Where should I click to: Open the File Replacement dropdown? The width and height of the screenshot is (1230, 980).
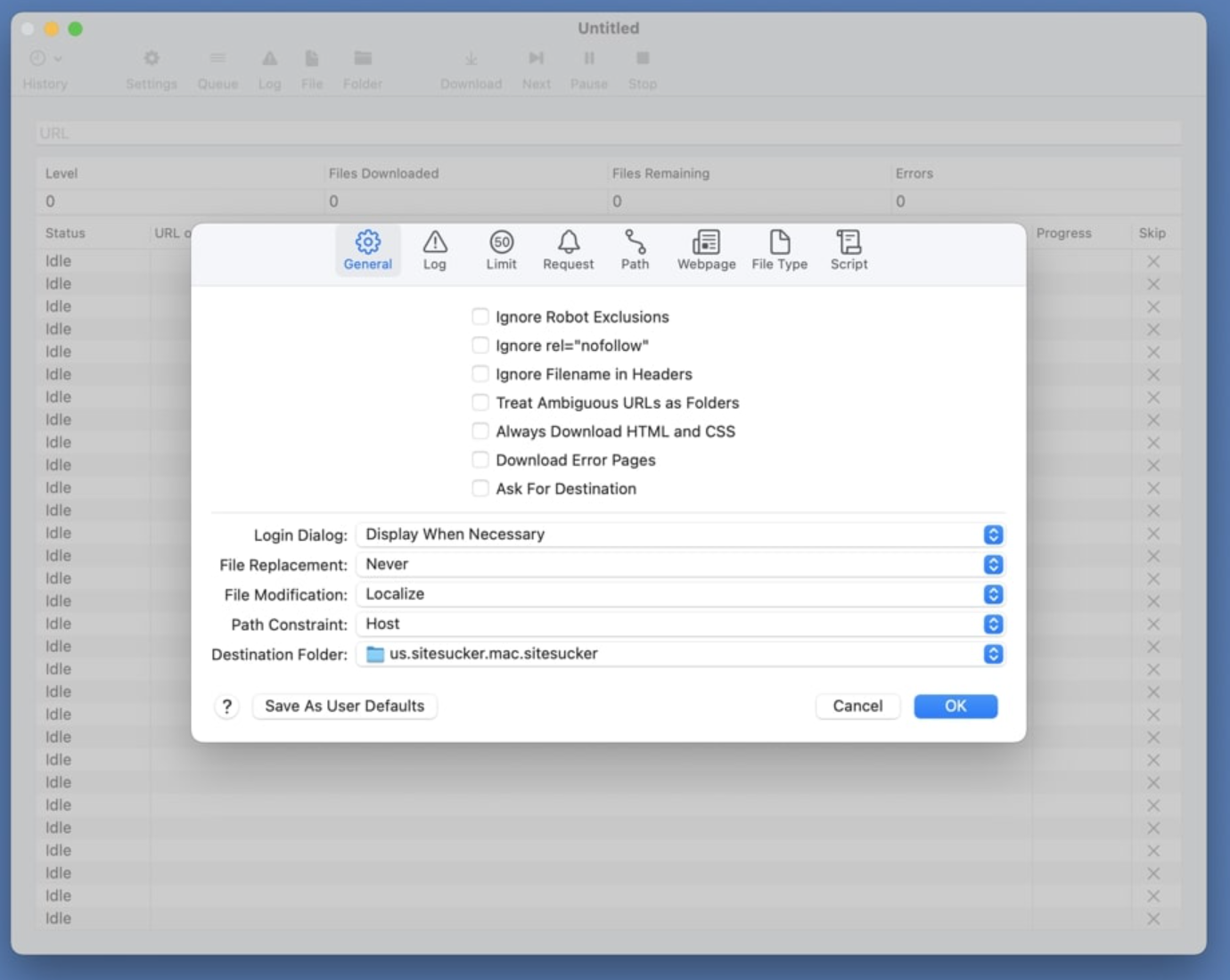pyautogui.click(x=680, y=564)
